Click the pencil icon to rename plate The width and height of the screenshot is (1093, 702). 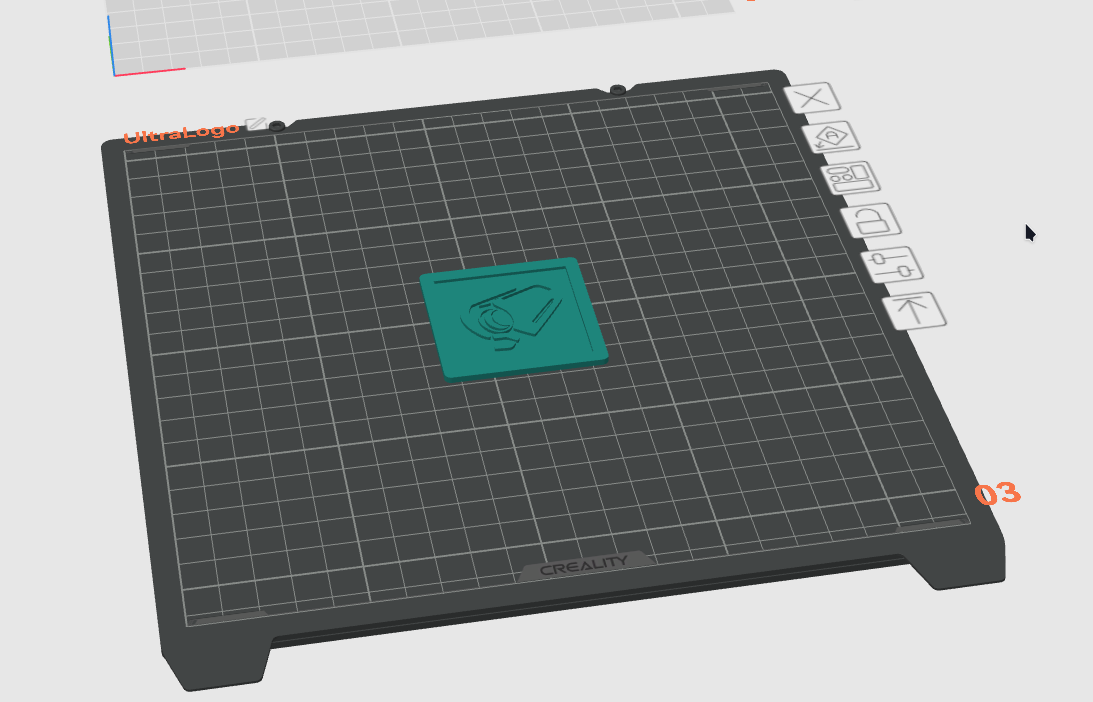coord(257,123)
